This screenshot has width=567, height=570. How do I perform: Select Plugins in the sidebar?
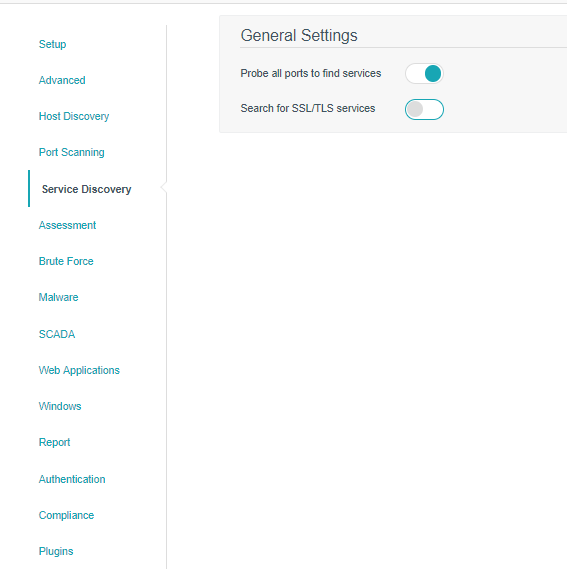(56, 551)
